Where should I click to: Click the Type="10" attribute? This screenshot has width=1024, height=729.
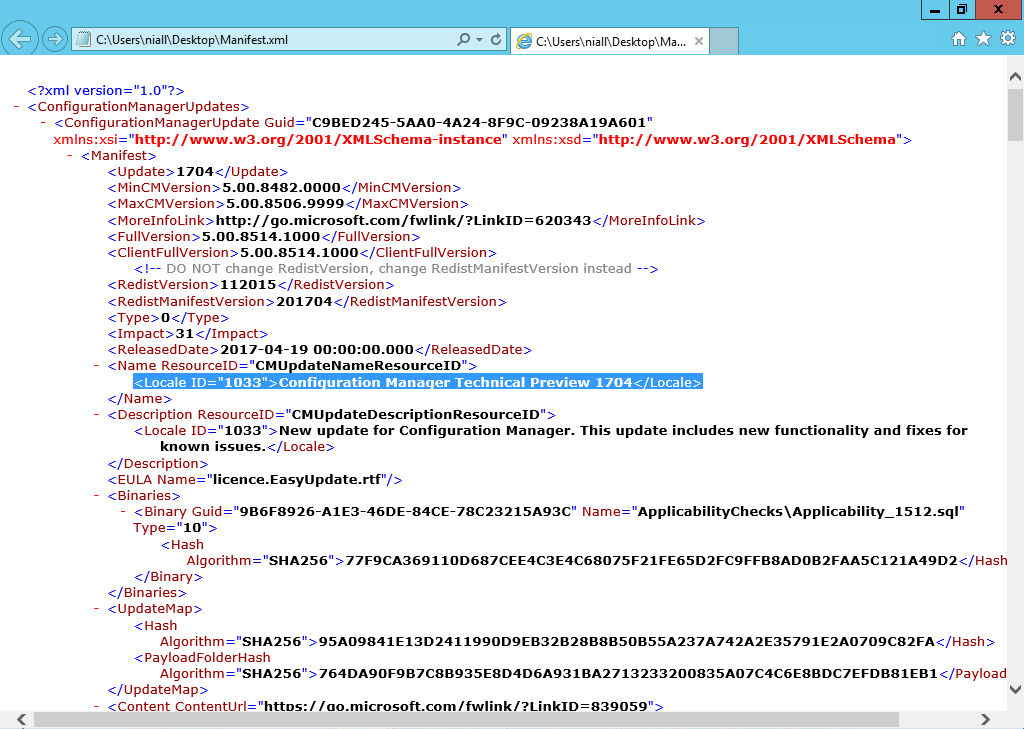pos(170,528)
